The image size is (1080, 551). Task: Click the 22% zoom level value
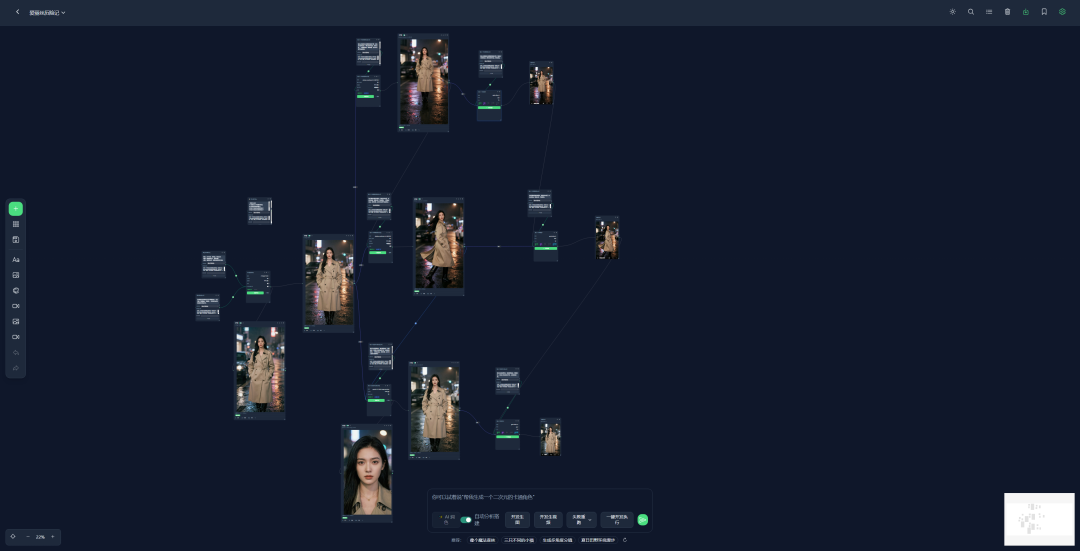40,537
